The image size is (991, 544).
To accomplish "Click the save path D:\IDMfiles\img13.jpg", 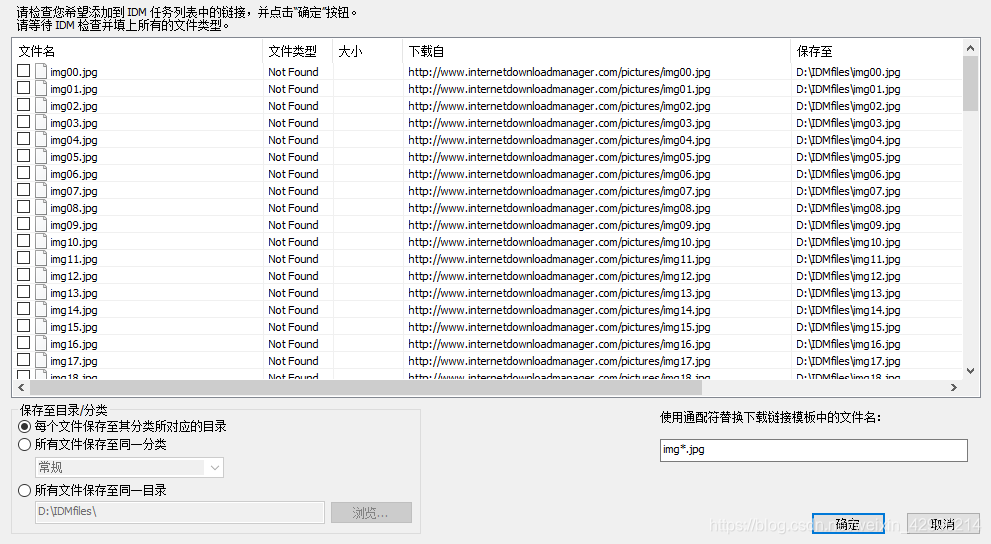I will [848, 293].
